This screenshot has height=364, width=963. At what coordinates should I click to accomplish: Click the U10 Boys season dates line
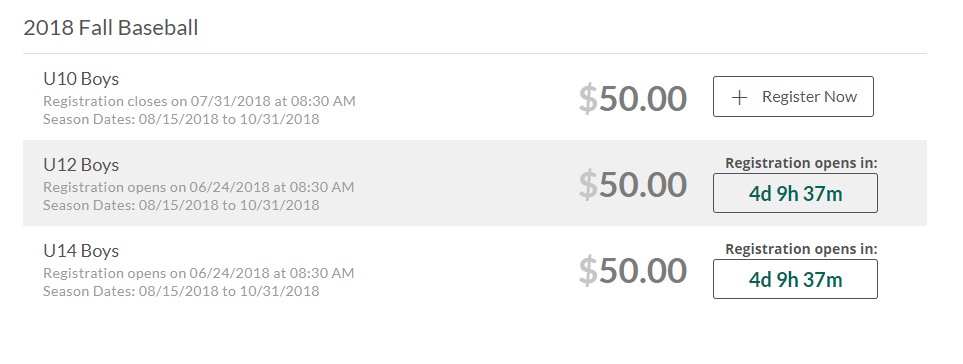click(x=181, y=118)
